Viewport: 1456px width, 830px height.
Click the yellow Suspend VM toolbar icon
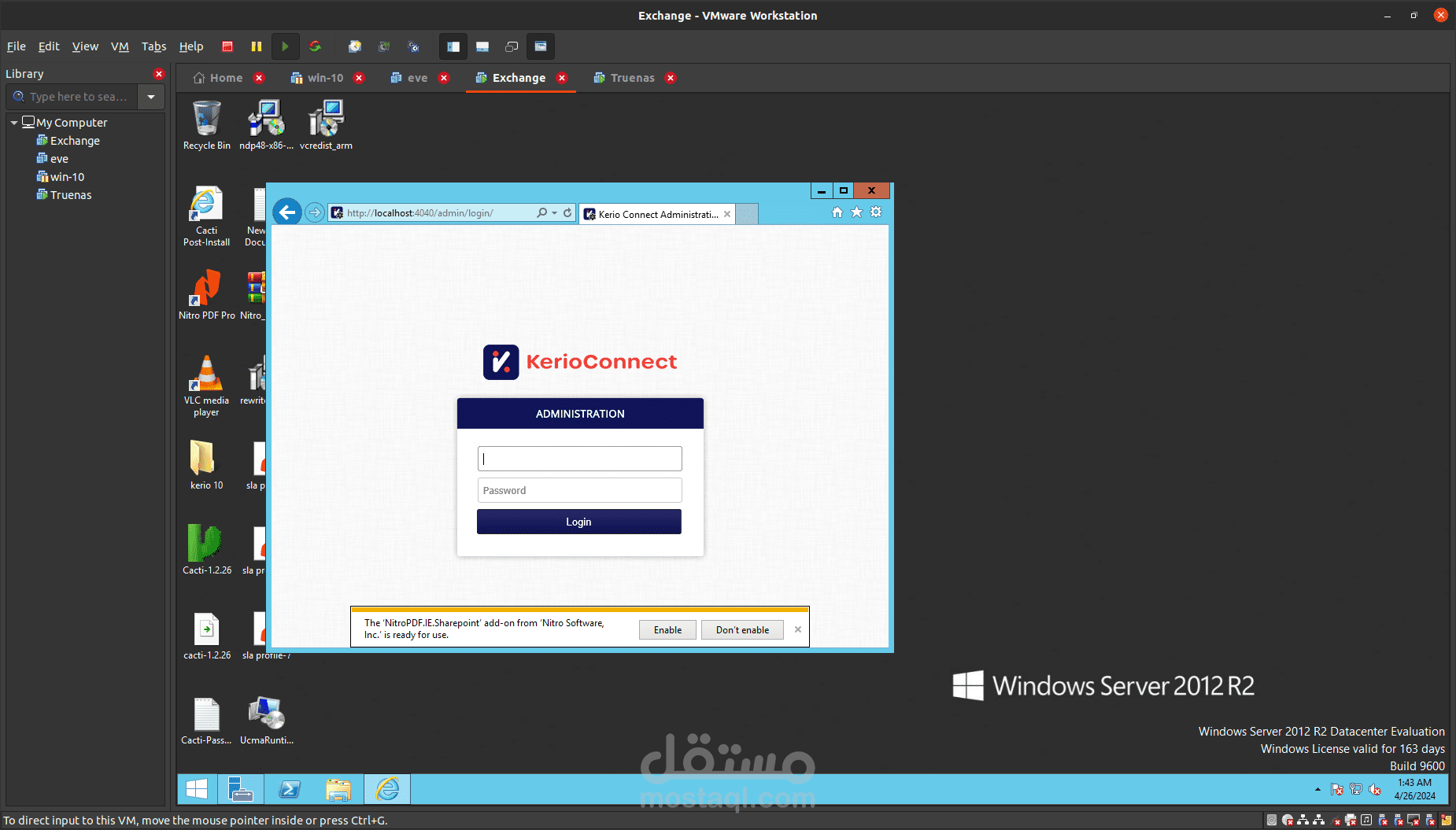click(257, 46)
